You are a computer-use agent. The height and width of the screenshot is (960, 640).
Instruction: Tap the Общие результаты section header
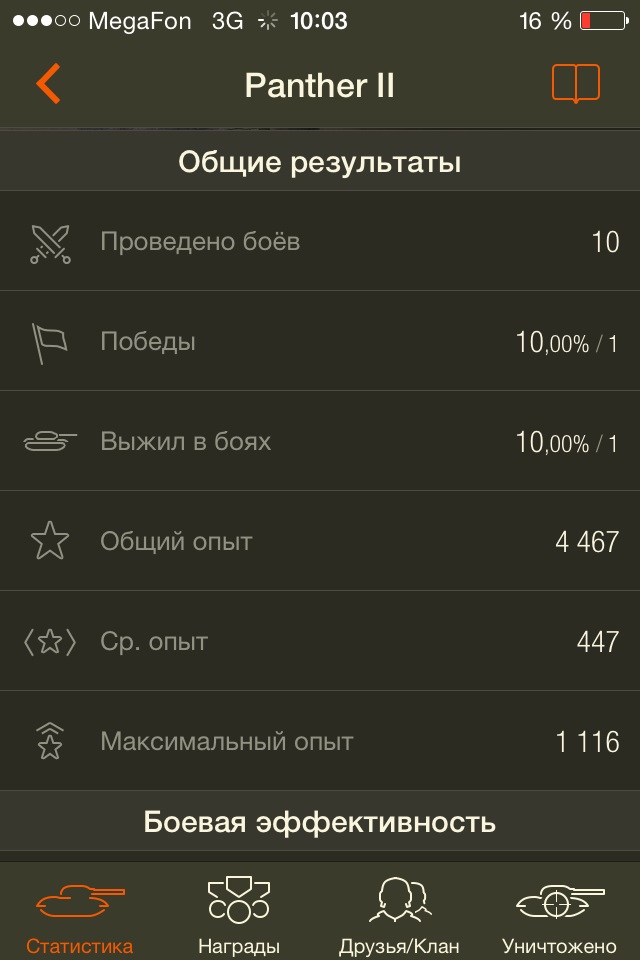pyautogui.click(x=320, y=162)
